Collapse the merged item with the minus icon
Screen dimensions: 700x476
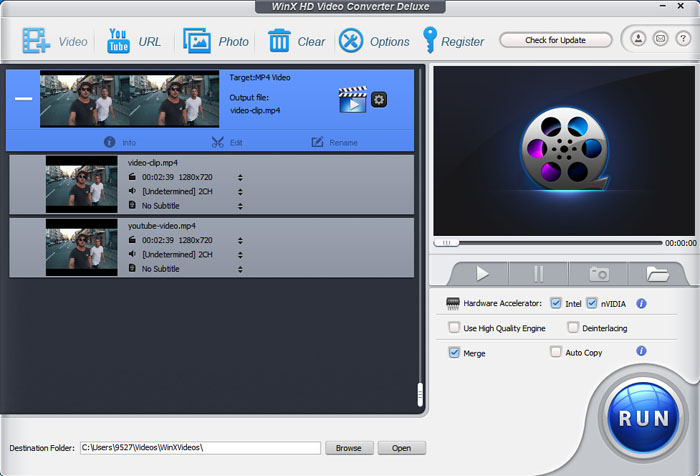(x=23, y=99)
